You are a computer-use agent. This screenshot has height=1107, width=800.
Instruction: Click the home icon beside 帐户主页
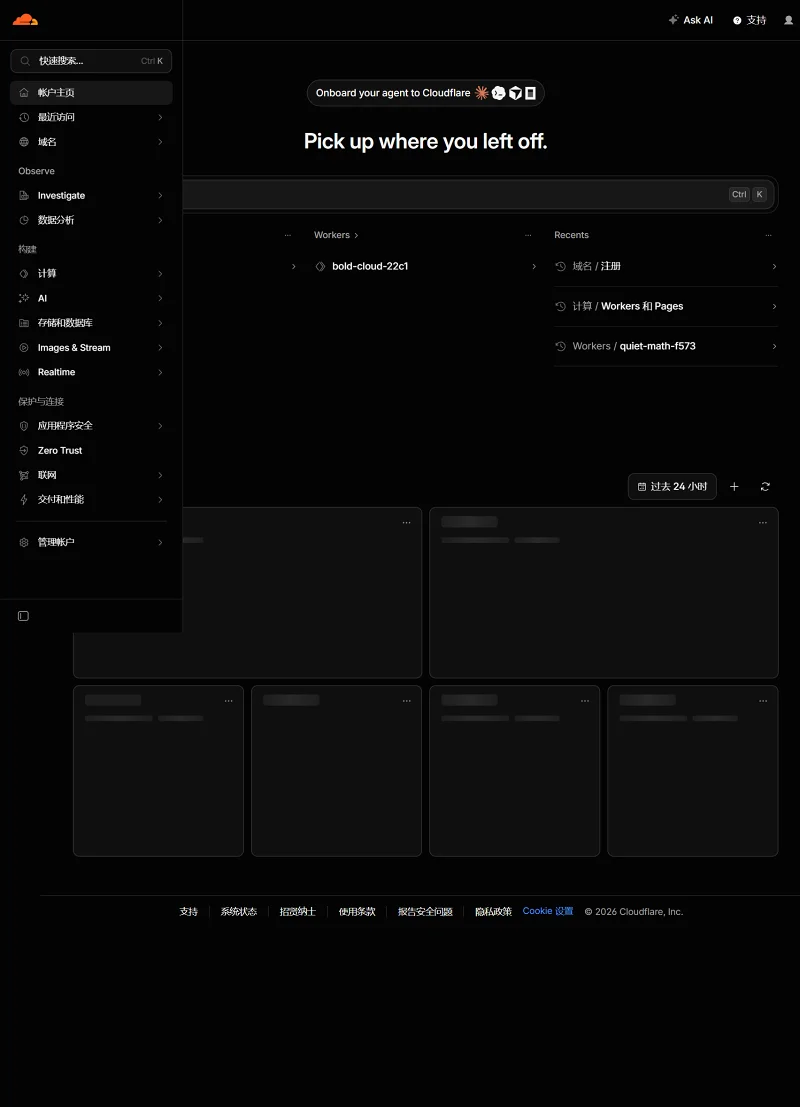coord(24,92)
